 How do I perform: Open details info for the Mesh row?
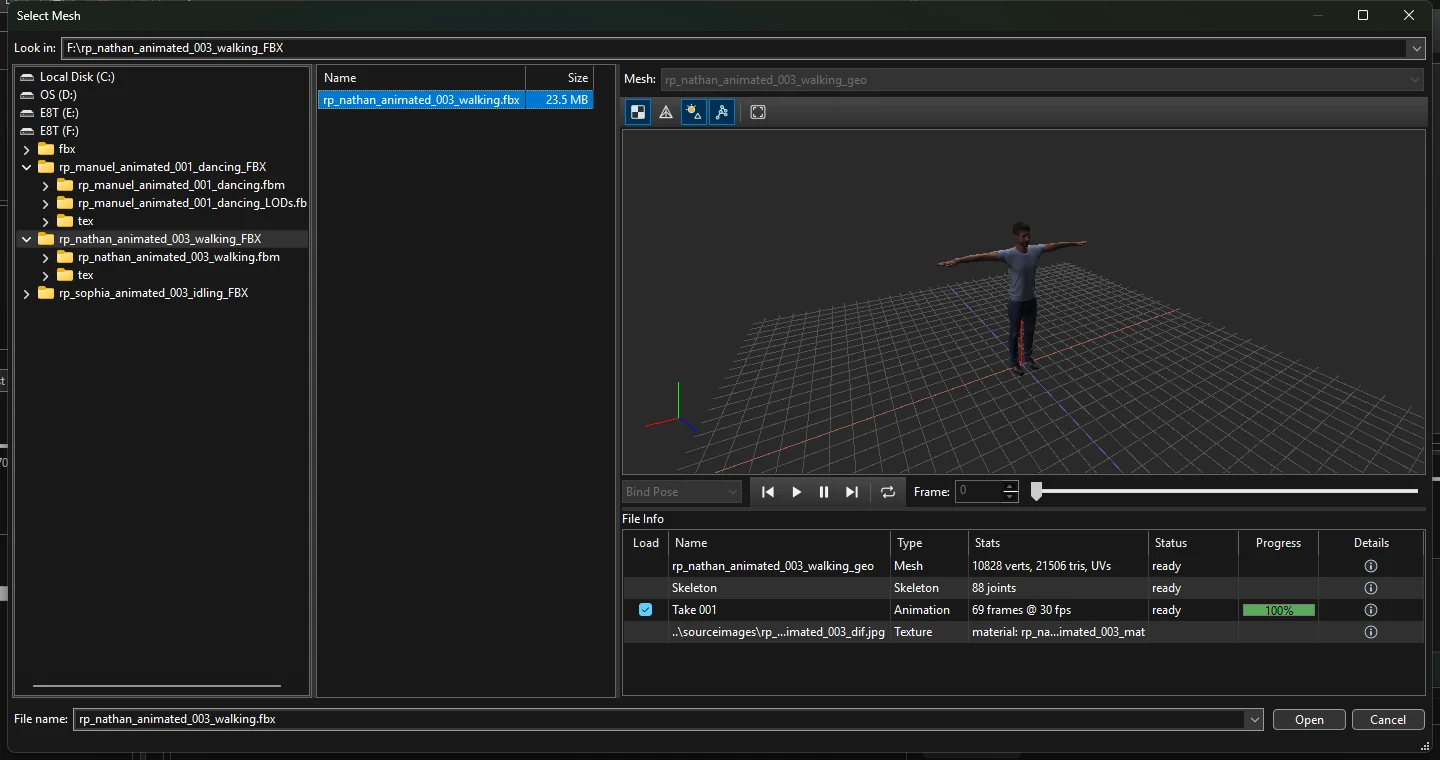click(x=1371, y=566)
